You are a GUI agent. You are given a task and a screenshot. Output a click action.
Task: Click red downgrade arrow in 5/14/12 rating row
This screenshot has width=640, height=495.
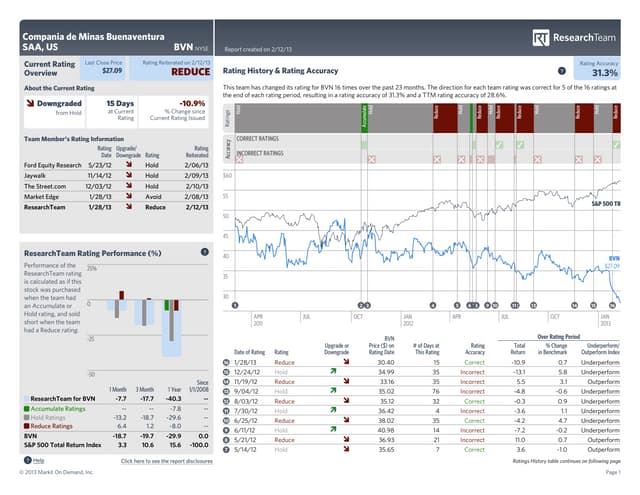pyautogui.click(x=346, y=449)
